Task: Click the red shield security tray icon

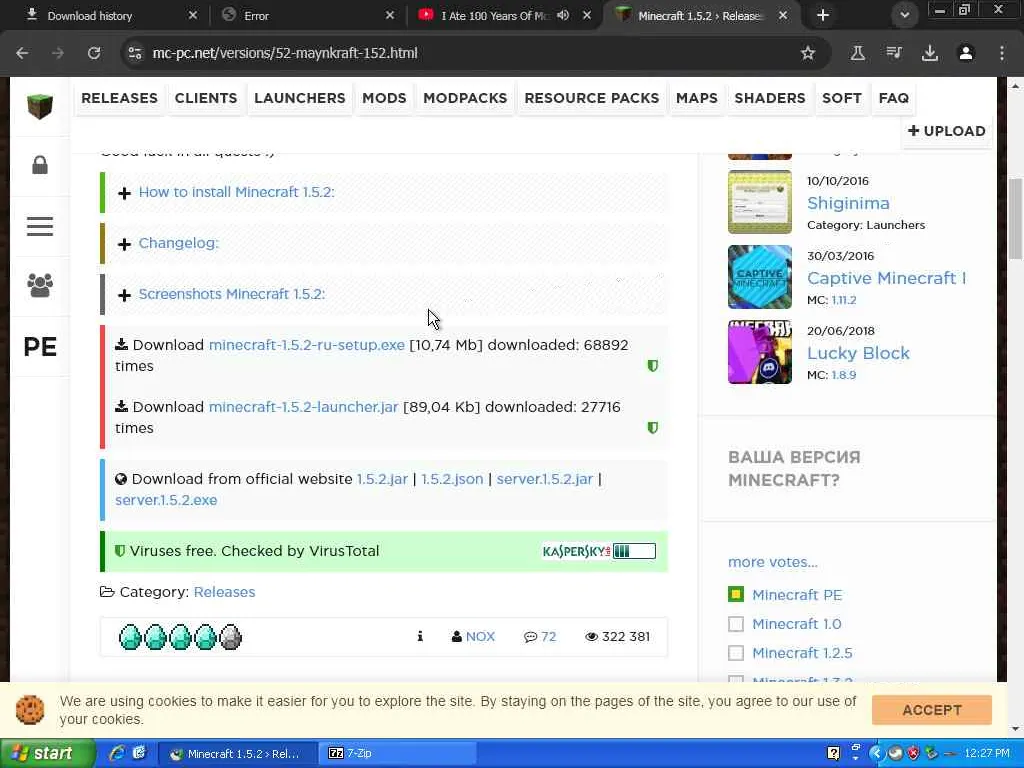Action: (913, 753)
